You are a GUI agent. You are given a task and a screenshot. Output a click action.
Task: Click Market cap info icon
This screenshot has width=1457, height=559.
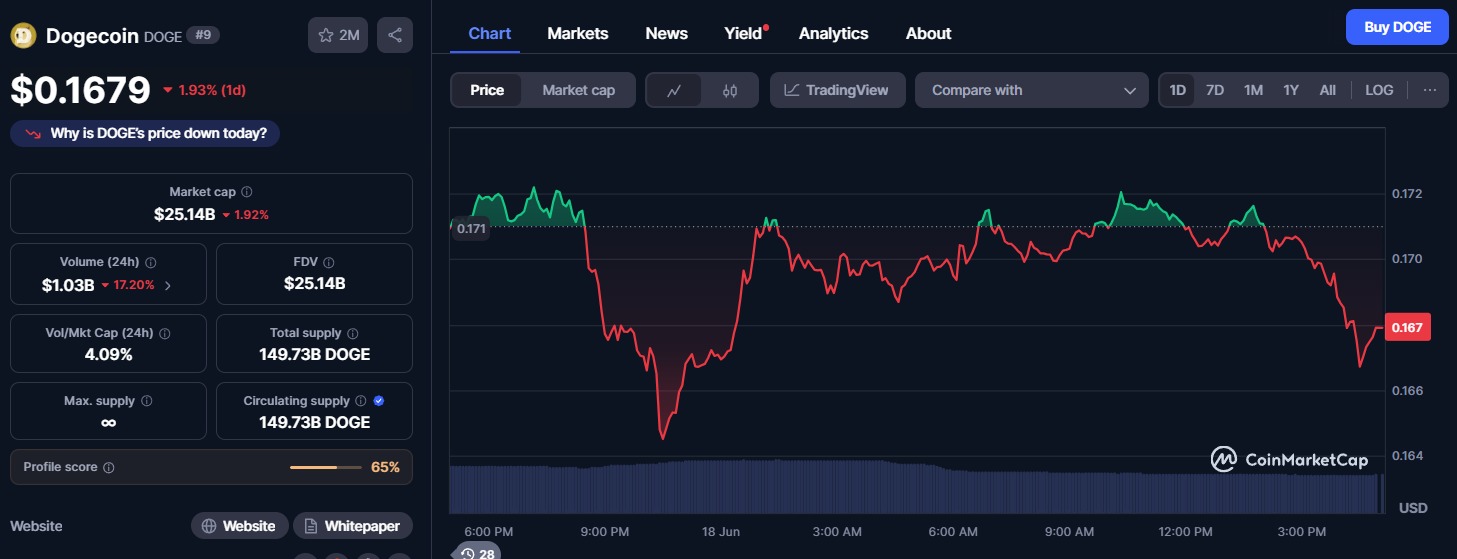(x=247, y=192)
